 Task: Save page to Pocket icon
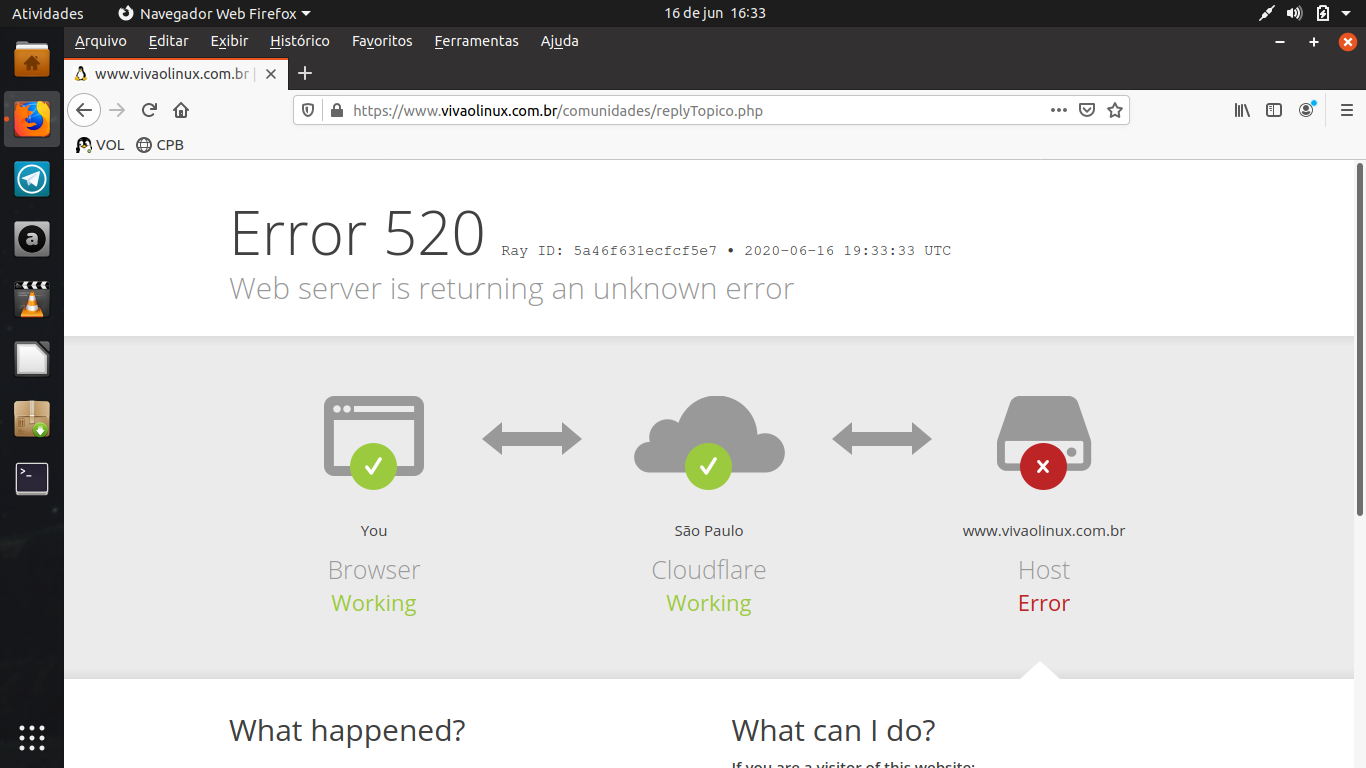[x=1087, y=110]
